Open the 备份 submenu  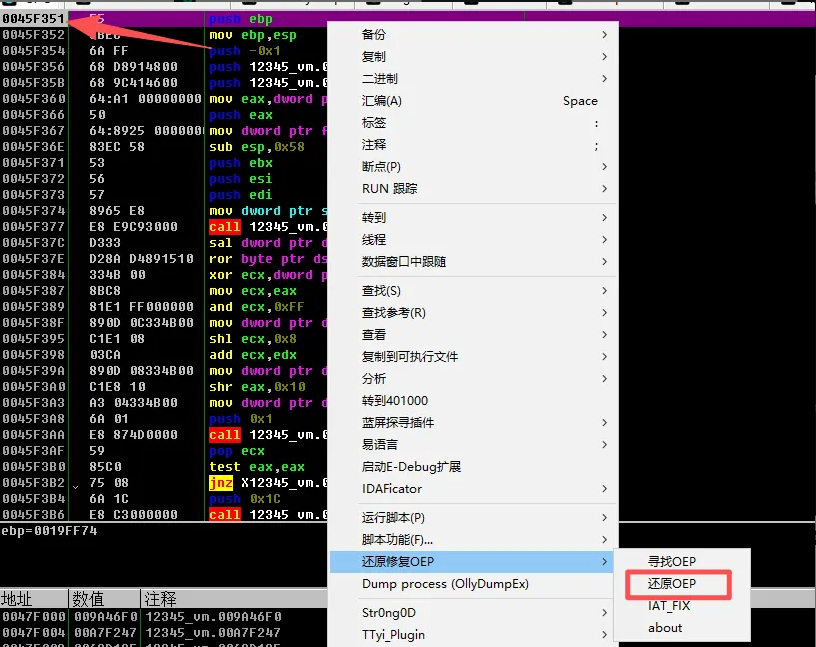point(473,34)
